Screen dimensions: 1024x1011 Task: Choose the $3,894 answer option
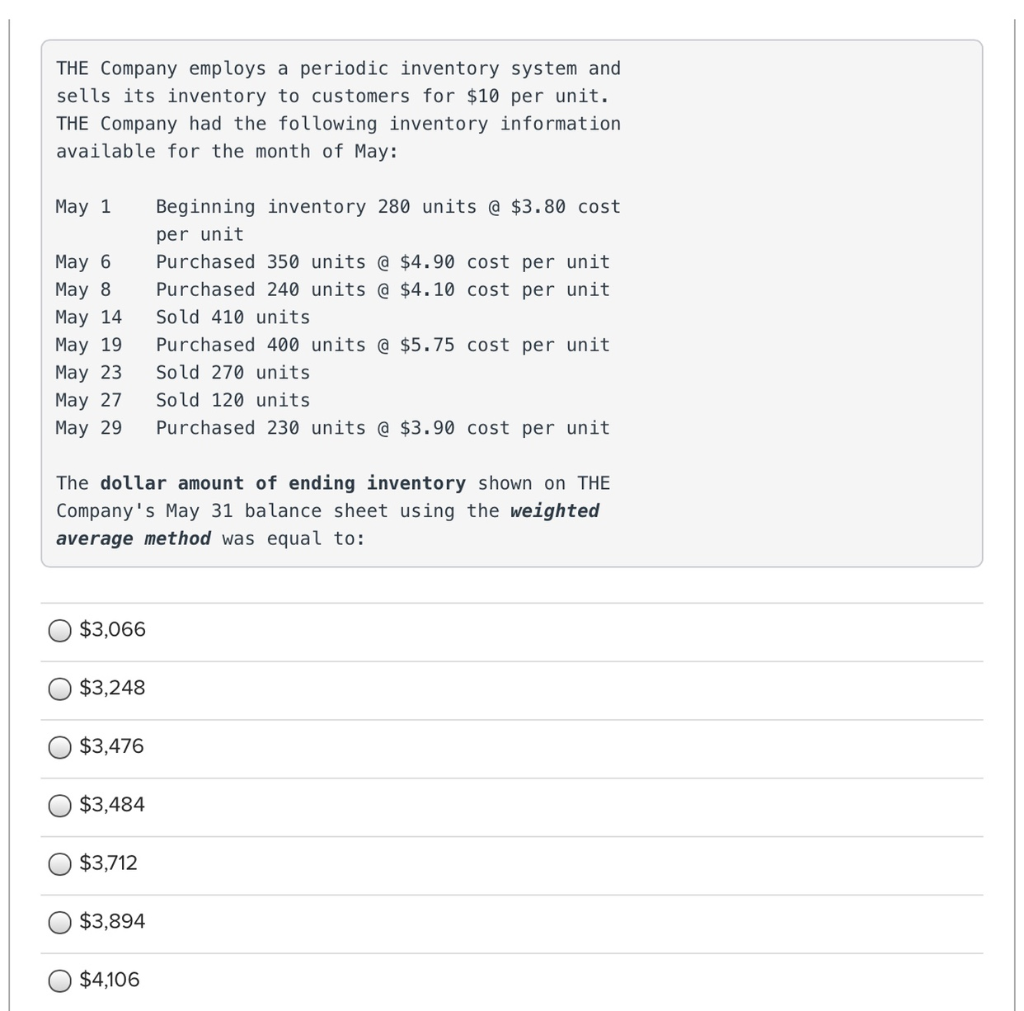pos(59,921)
